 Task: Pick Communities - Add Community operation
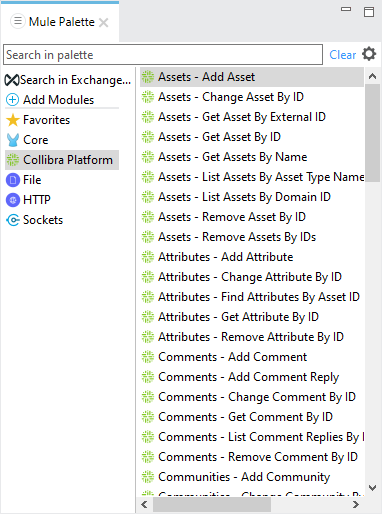coord(244,477)
